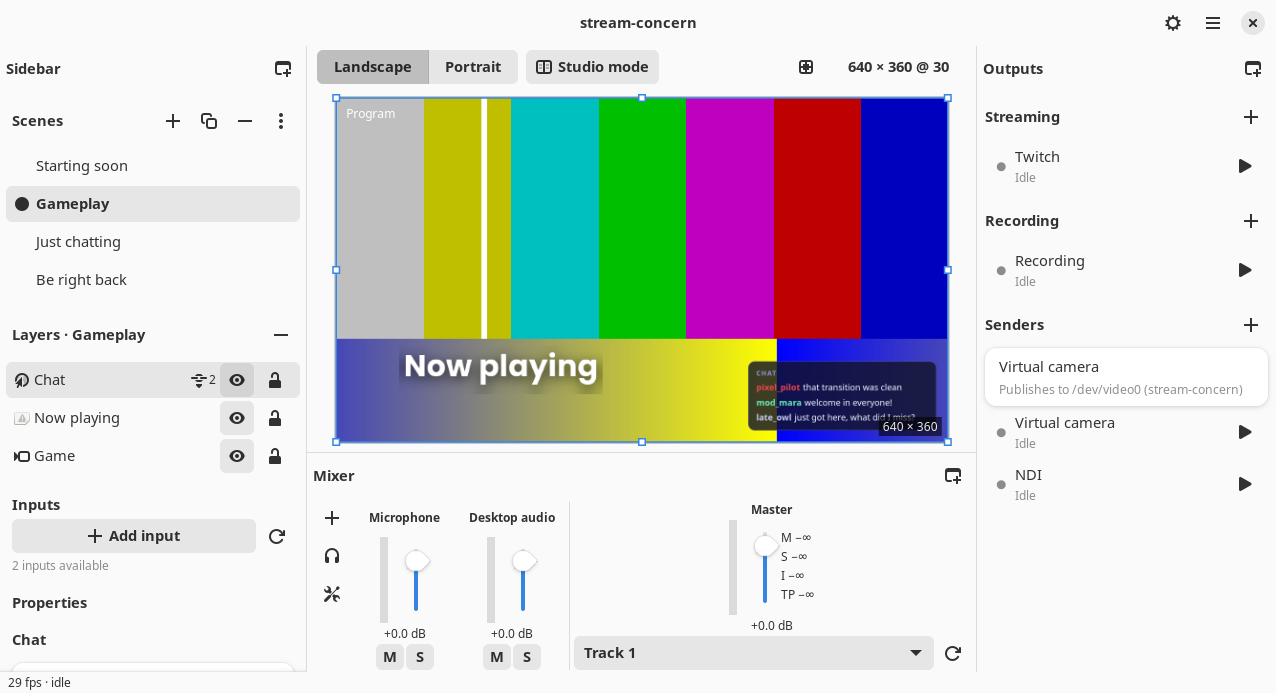This screenshot has height=693, width=1276.
Task: Click the Desktop audio volume slider handle
Action: (x=524, y=561)
